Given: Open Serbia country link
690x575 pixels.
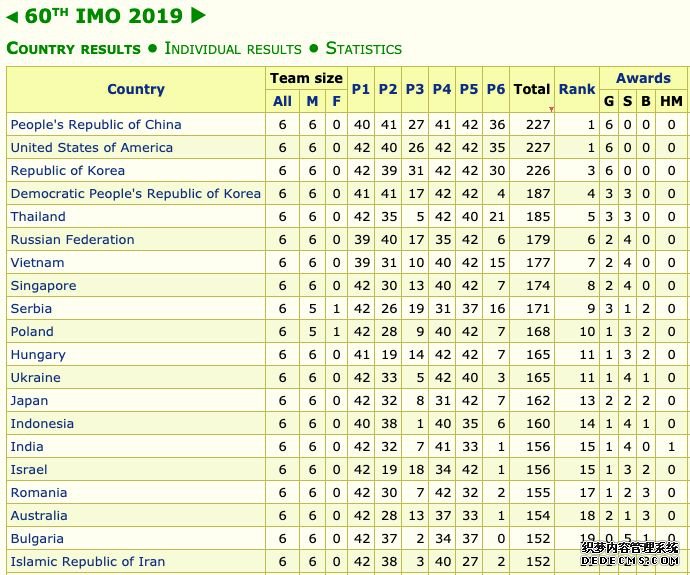Looking at the screenshot, I should pos(31,309).
